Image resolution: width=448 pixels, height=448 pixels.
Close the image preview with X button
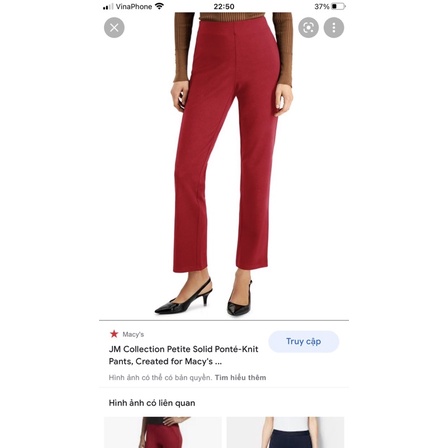pos(114,28)
